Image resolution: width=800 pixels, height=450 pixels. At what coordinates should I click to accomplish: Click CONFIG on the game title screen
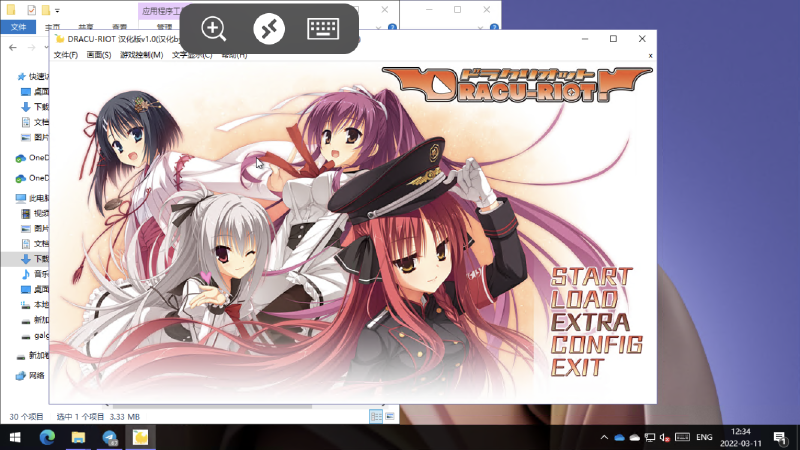pos(596,345)
